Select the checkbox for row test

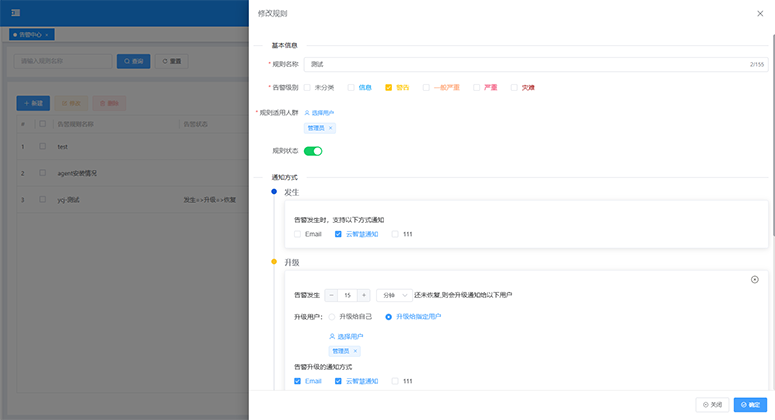(x=43, y=146)
